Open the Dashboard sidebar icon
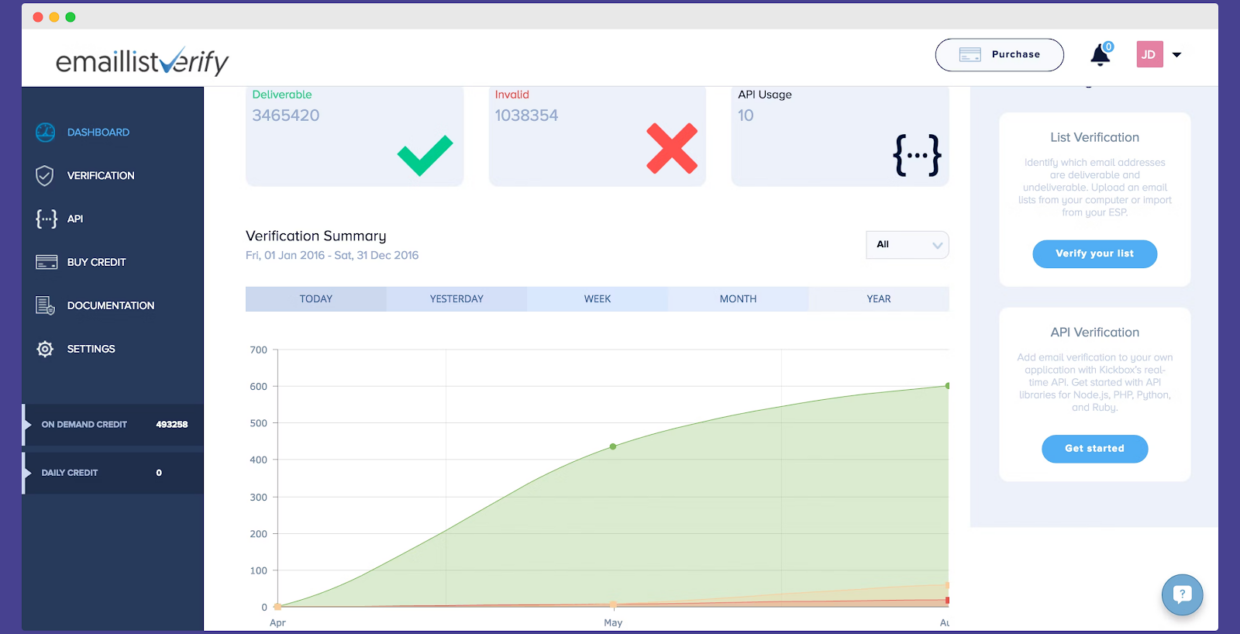This screenshot has width=1240, height=634. point(45,132)
